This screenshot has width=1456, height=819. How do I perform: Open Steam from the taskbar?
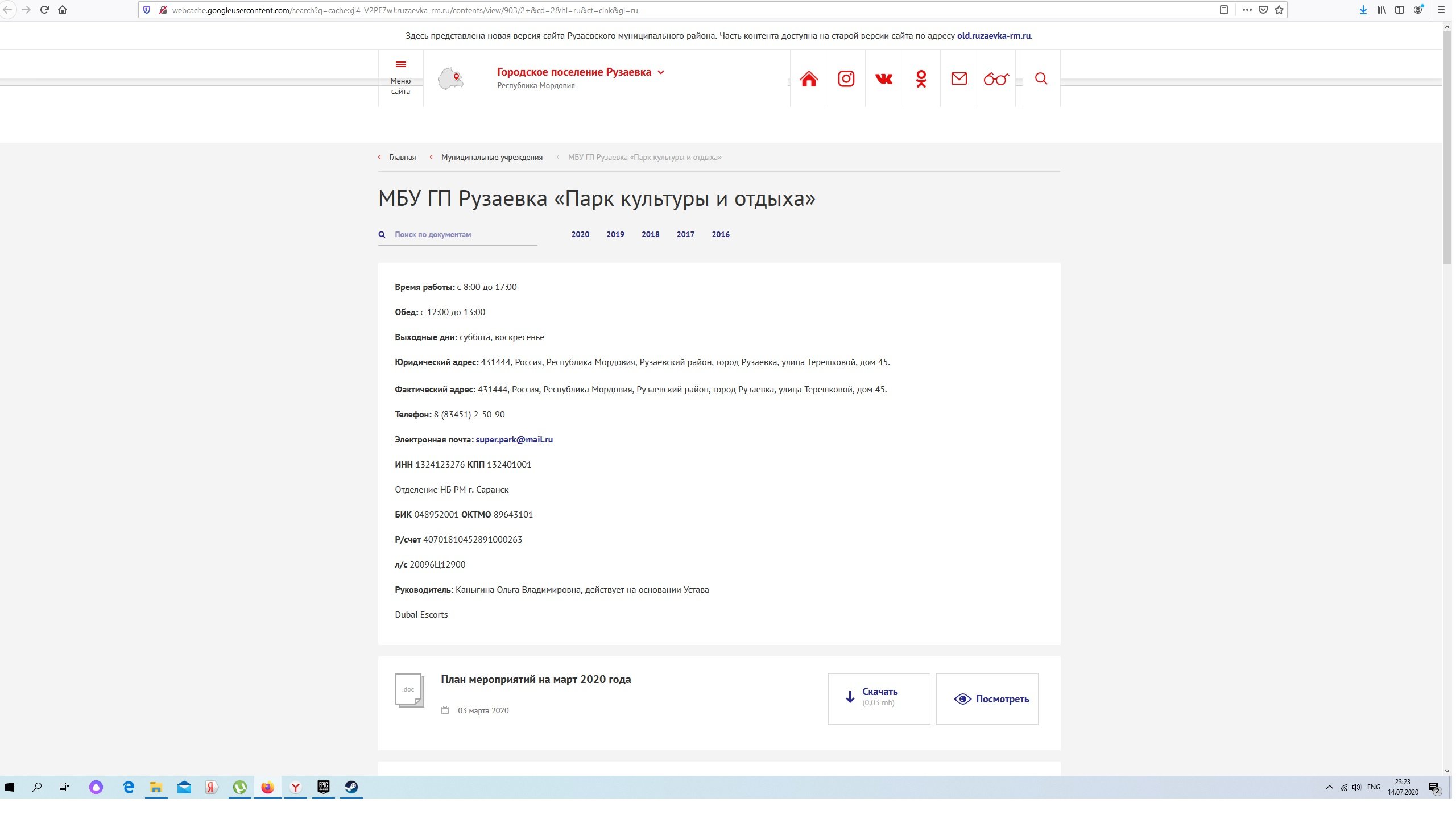351,787
